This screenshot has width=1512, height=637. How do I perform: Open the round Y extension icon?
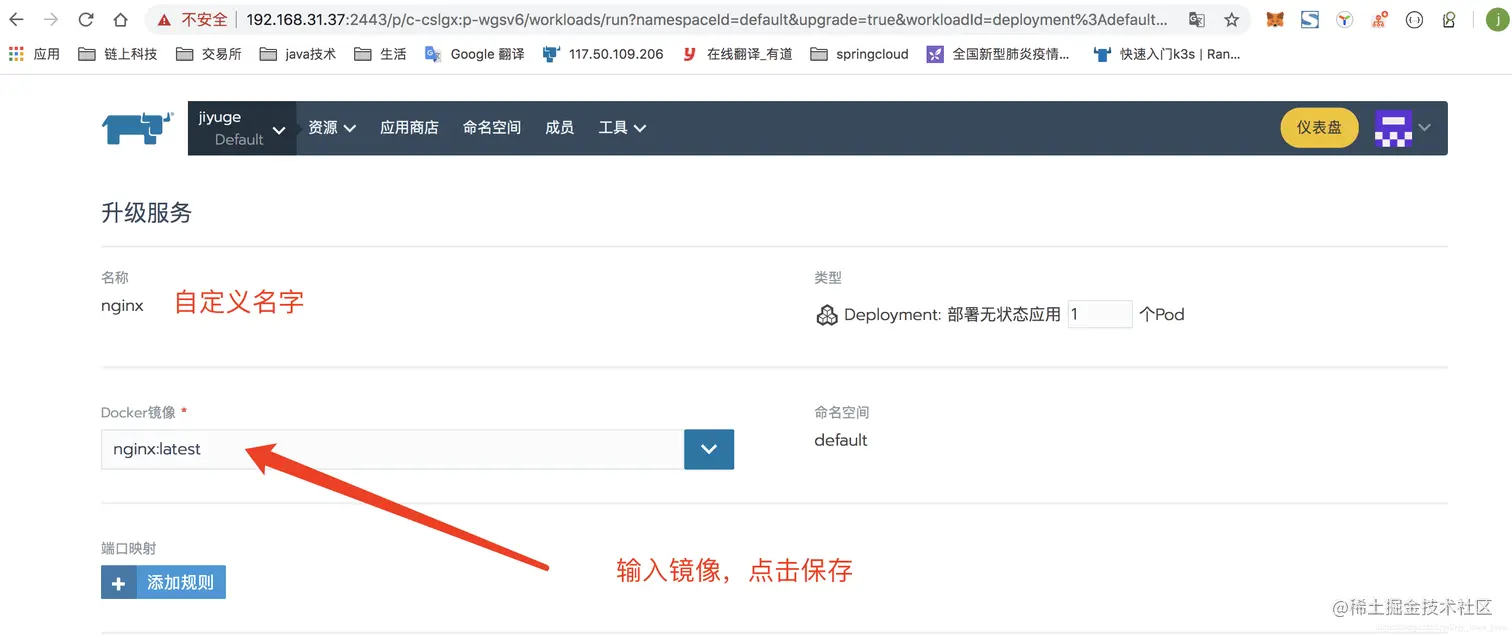pos(1345,19)
